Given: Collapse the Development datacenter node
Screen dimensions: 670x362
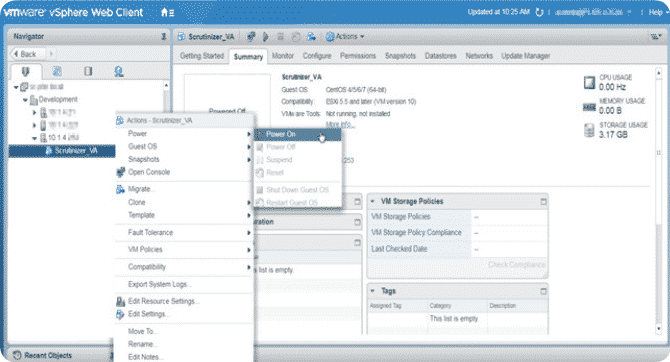Looking at the screenshot, I should [25, 100].
